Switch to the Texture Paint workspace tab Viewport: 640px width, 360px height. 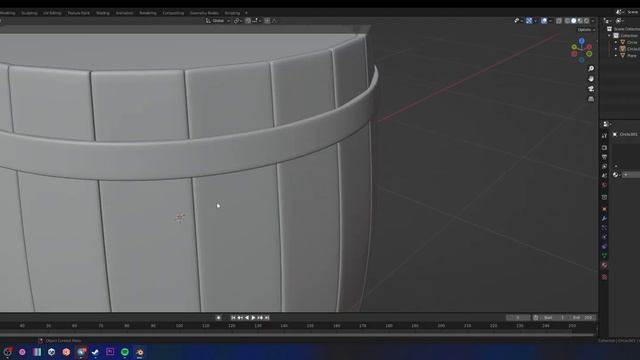pos(78,13)
